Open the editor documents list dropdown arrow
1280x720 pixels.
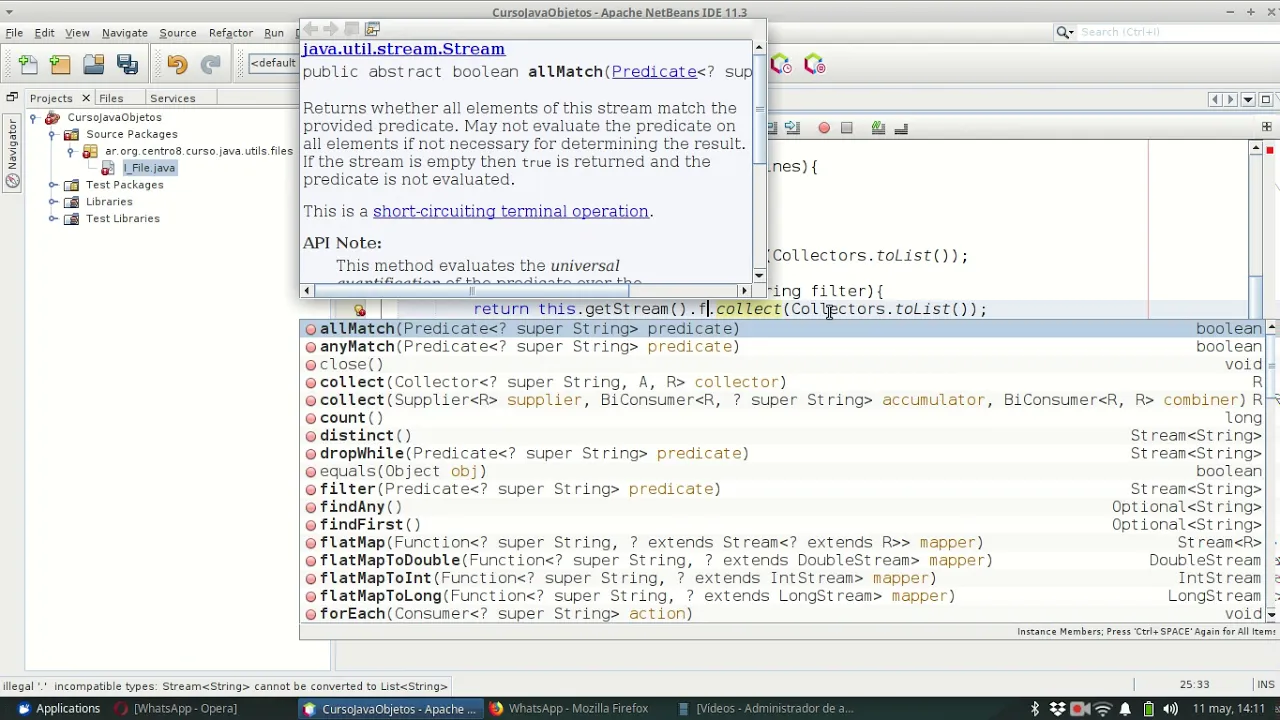click(1247, 99)
